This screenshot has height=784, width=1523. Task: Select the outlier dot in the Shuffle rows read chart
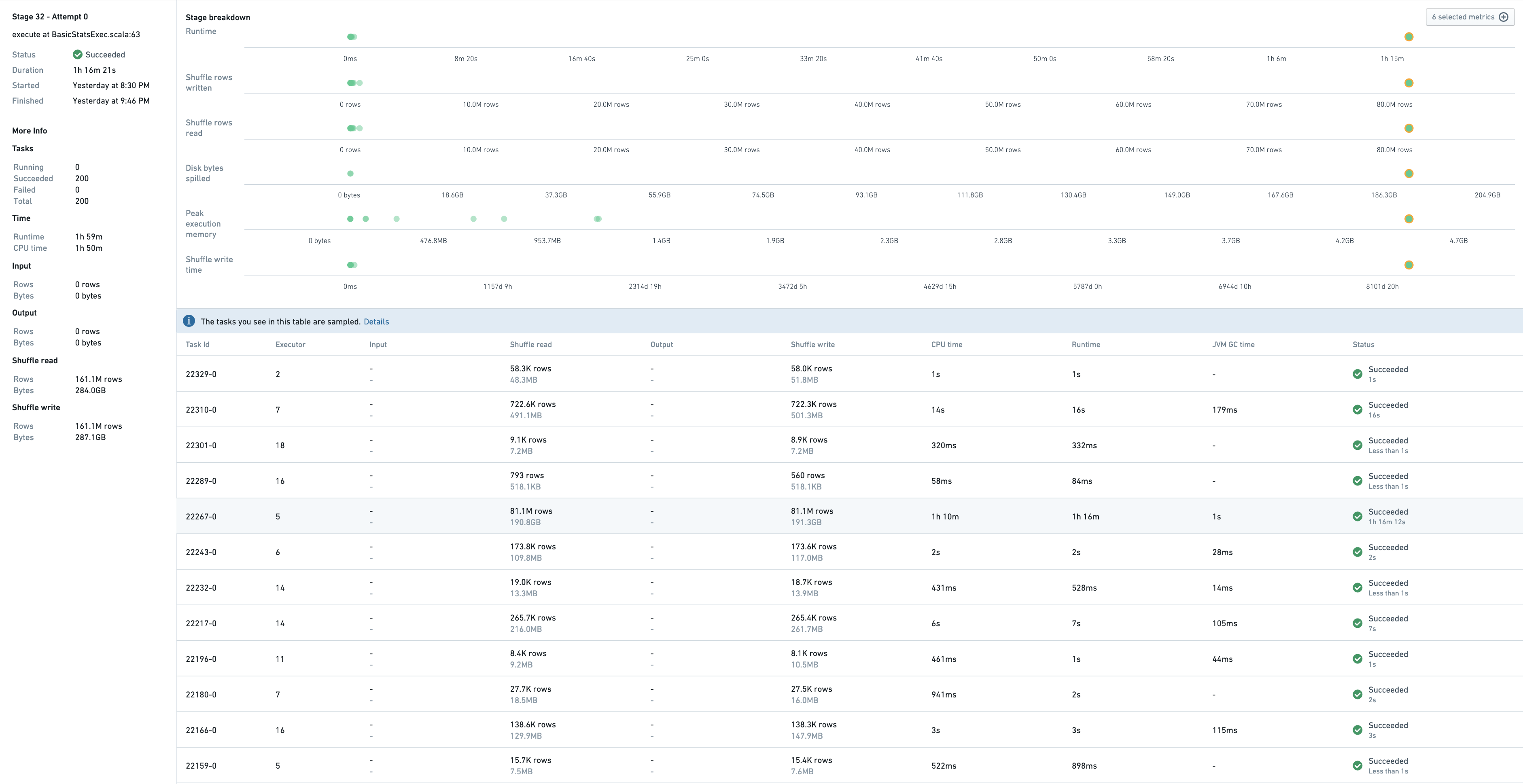click(x=1409, y=128)
